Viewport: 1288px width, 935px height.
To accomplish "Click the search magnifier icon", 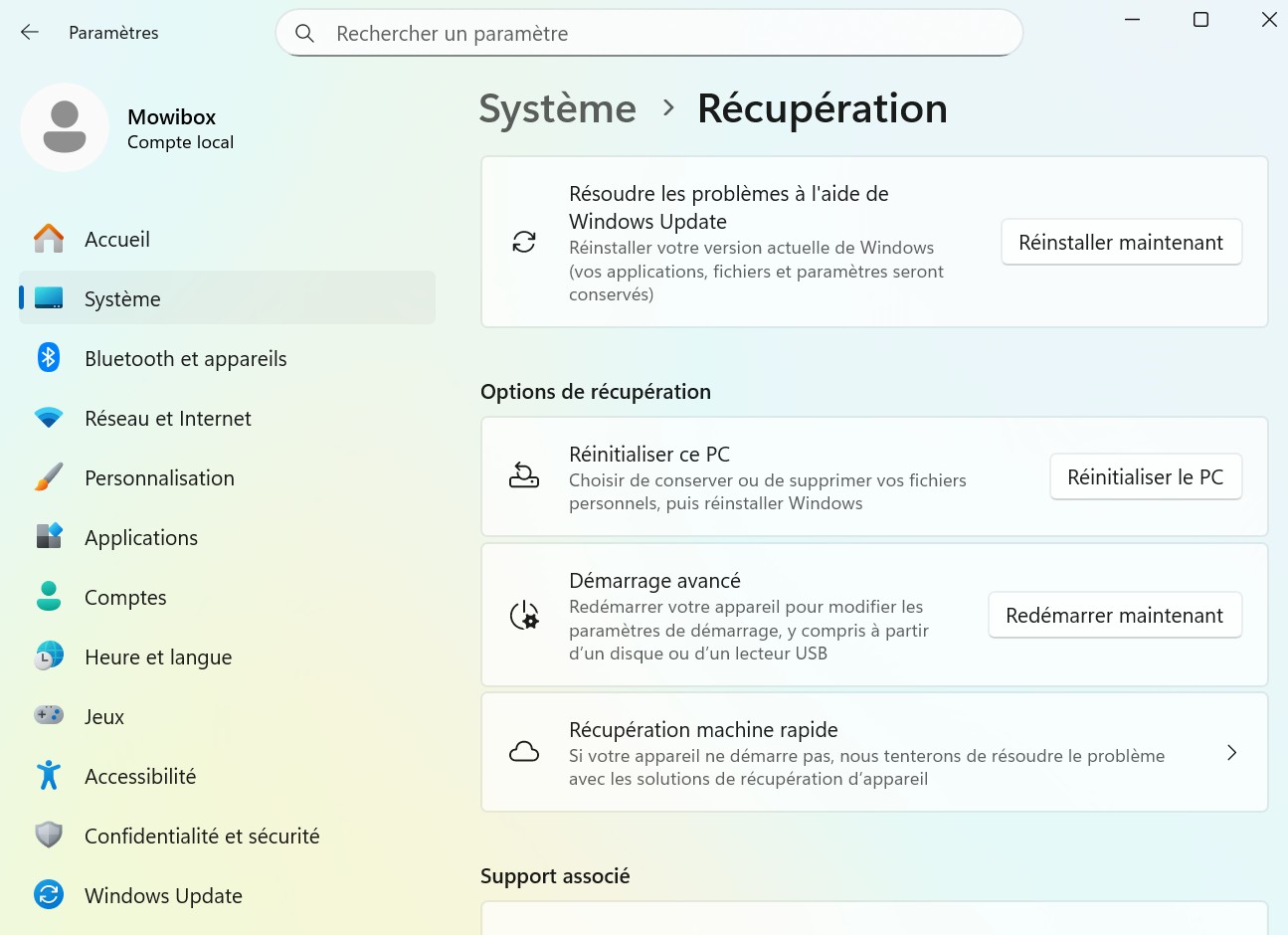I will pos(304,33).
